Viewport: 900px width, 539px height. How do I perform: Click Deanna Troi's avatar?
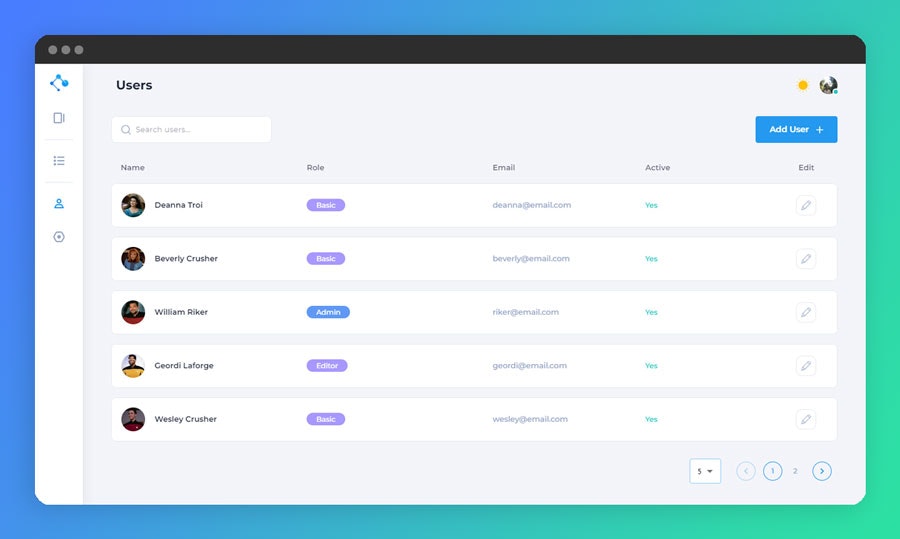(133, 205)
